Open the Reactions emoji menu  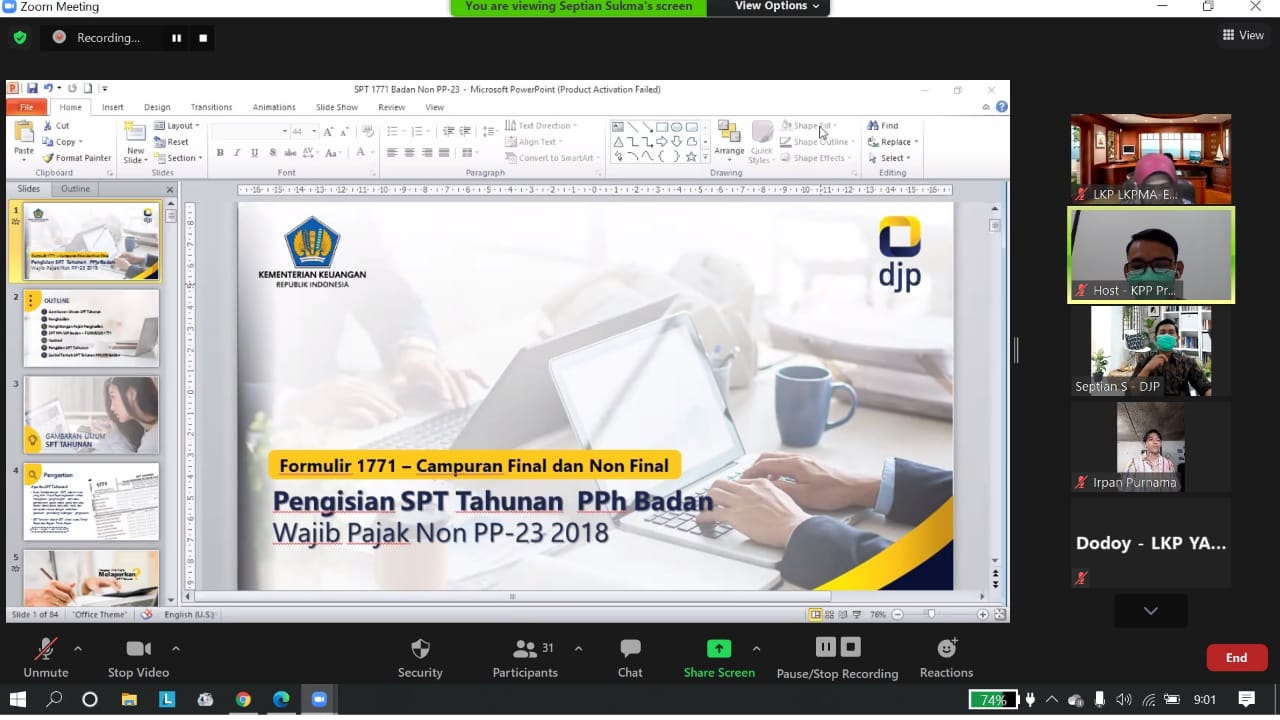(x=946, y=648)
